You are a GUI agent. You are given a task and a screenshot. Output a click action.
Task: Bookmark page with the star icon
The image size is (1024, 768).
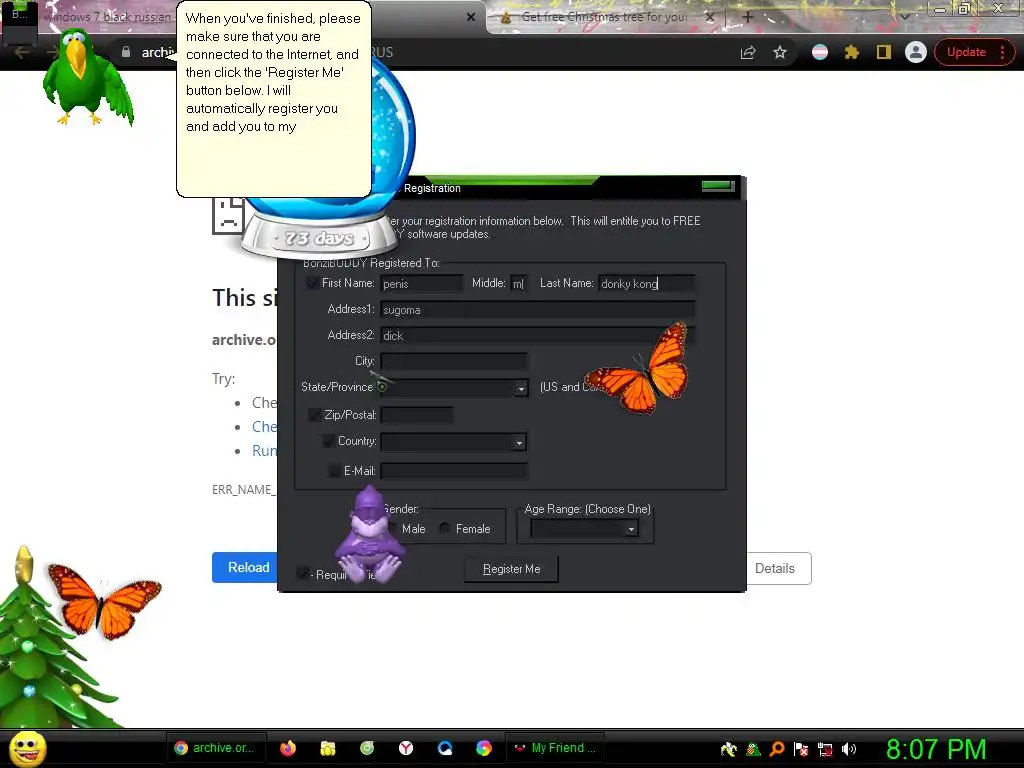pyautogui.click(x=780, y=52)
